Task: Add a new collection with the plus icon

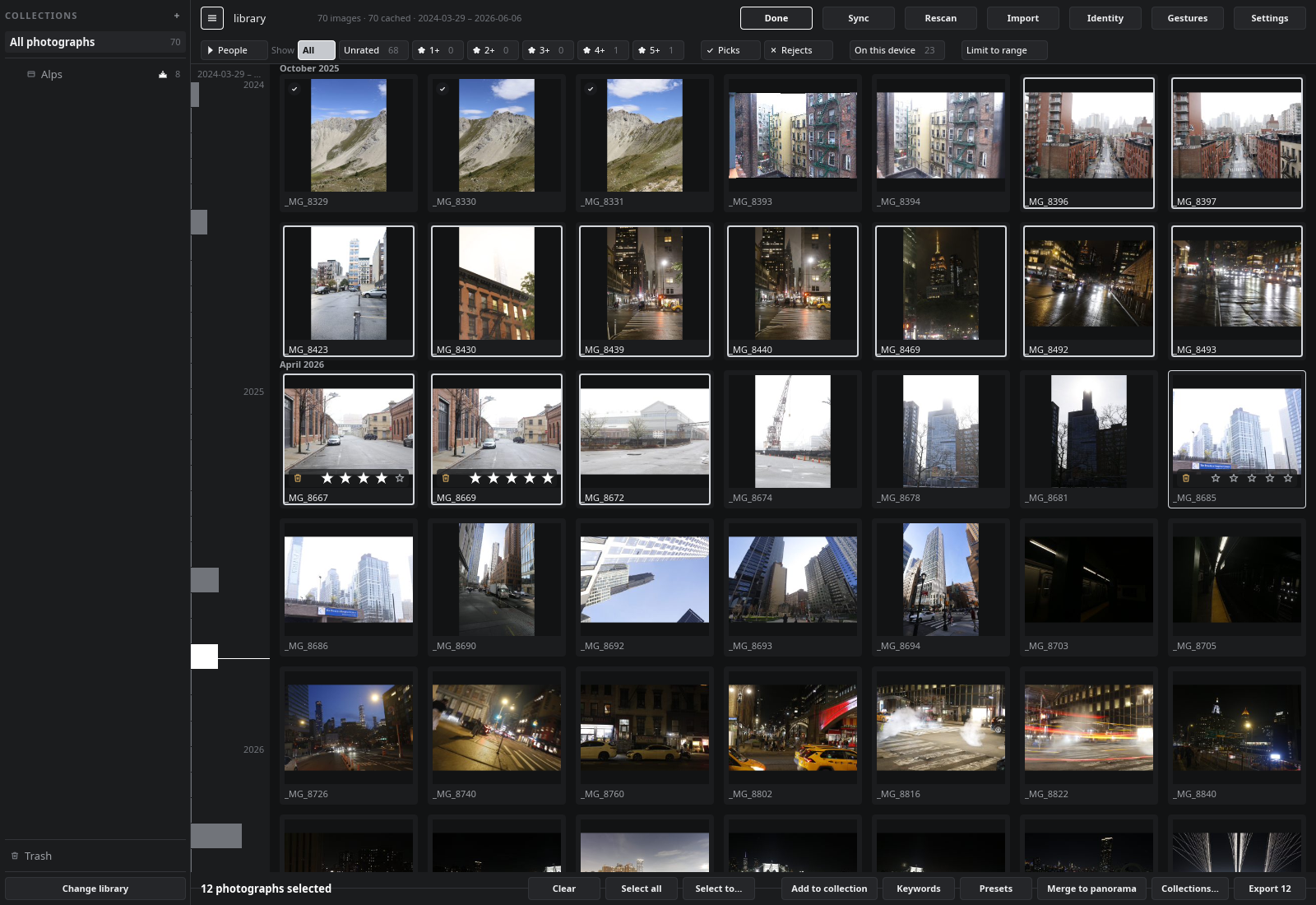Action: (176, 16)
